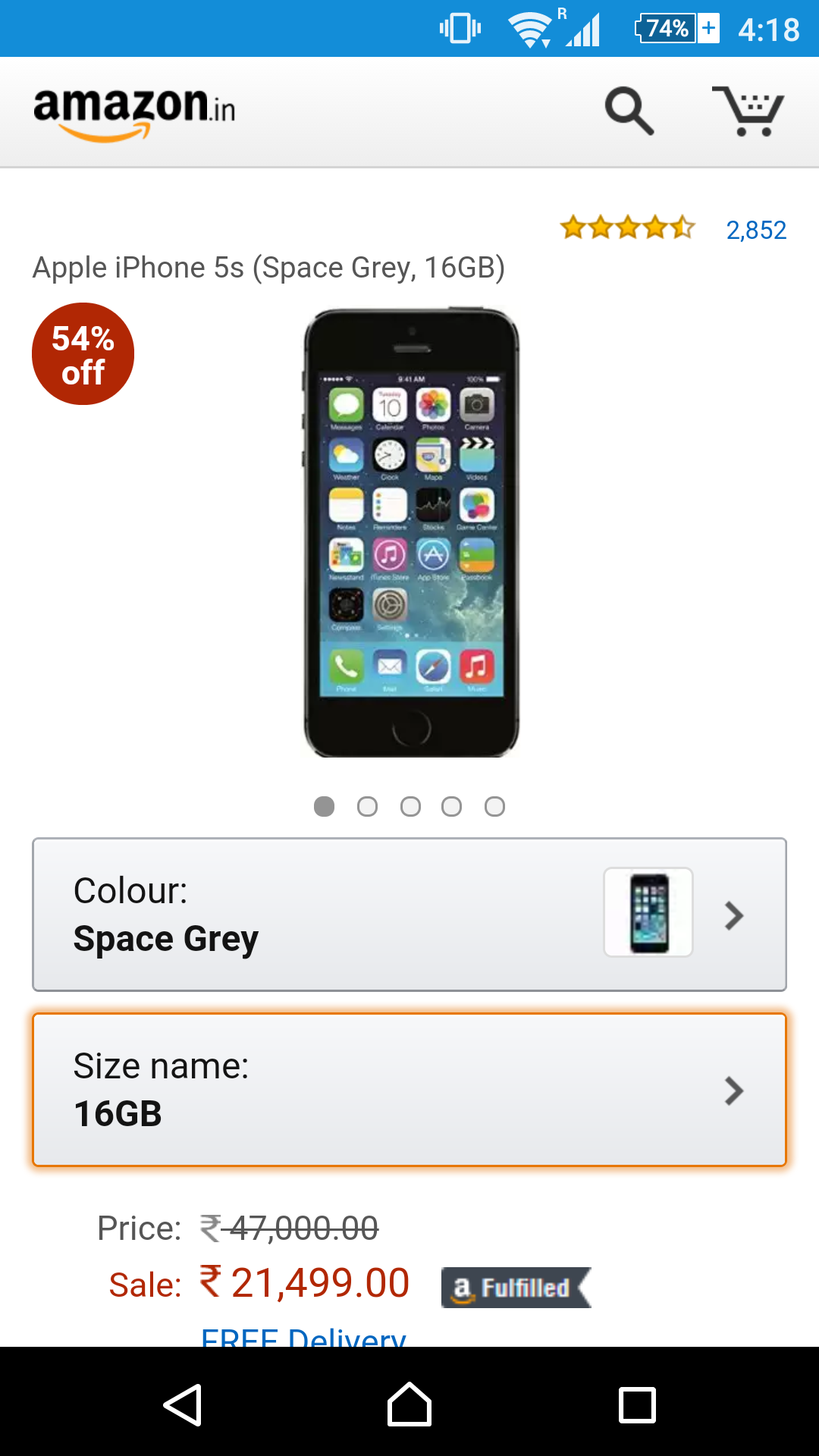Select the third image carousel dot
819x1456 pixels.
click(410, 806)
